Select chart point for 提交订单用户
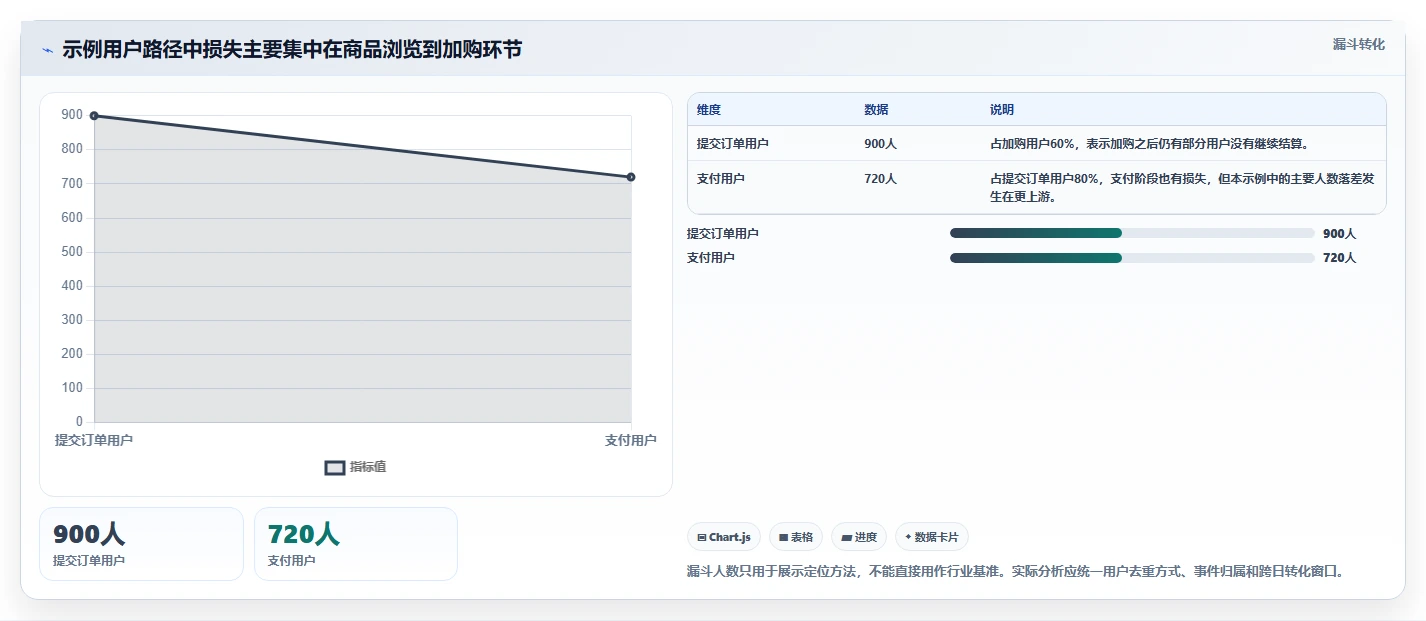The image size is (1426, 621). click(x=94, y=116)
